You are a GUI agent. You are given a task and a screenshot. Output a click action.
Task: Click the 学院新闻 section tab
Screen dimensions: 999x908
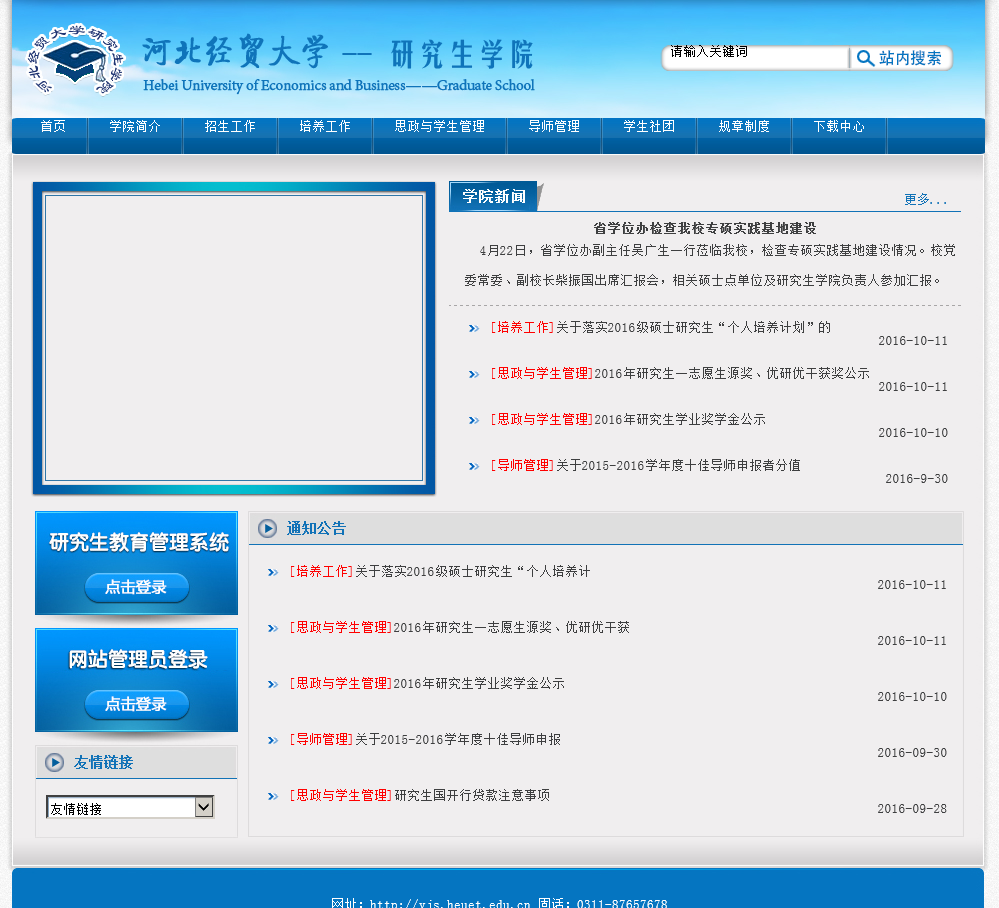tap(494, 196)
